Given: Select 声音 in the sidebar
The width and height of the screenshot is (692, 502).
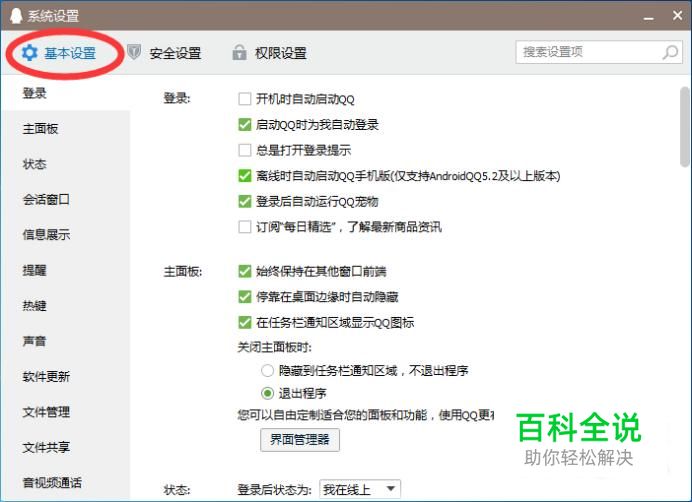Looking at the screenshot, I should [65, 341].
